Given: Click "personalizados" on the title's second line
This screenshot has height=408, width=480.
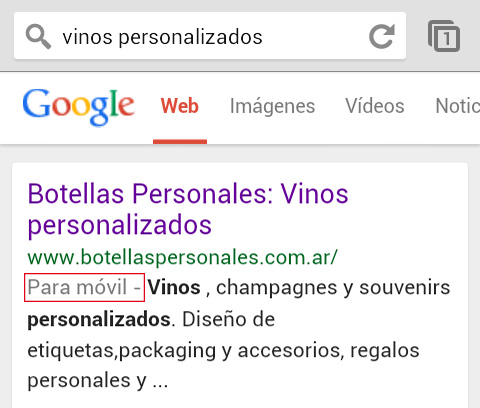Looking at the screenshot, I should pos(120,225).
